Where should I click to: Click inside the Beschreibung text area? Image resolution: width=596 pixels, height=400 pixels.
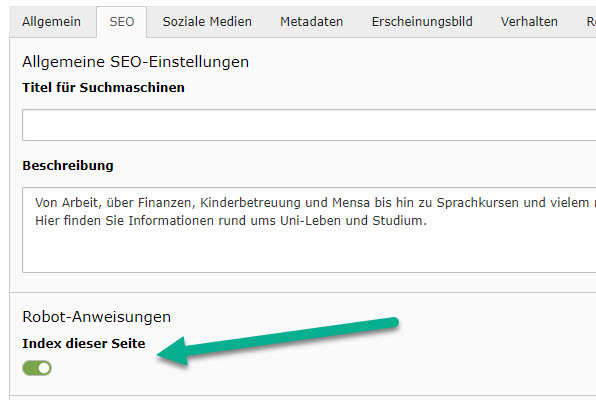pyautogui.click(x=309, y=230)
